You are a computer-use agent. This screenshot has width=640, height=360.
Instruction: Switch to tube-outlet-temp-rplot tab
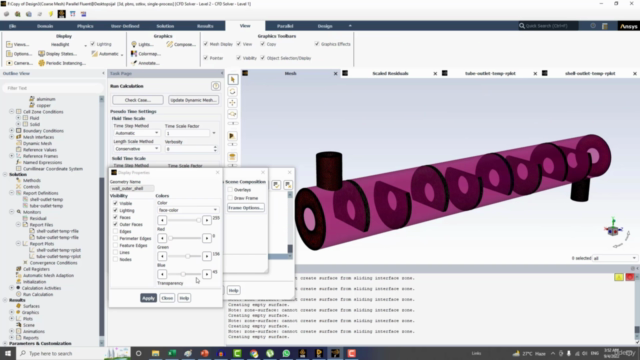(x=490, y=73)
